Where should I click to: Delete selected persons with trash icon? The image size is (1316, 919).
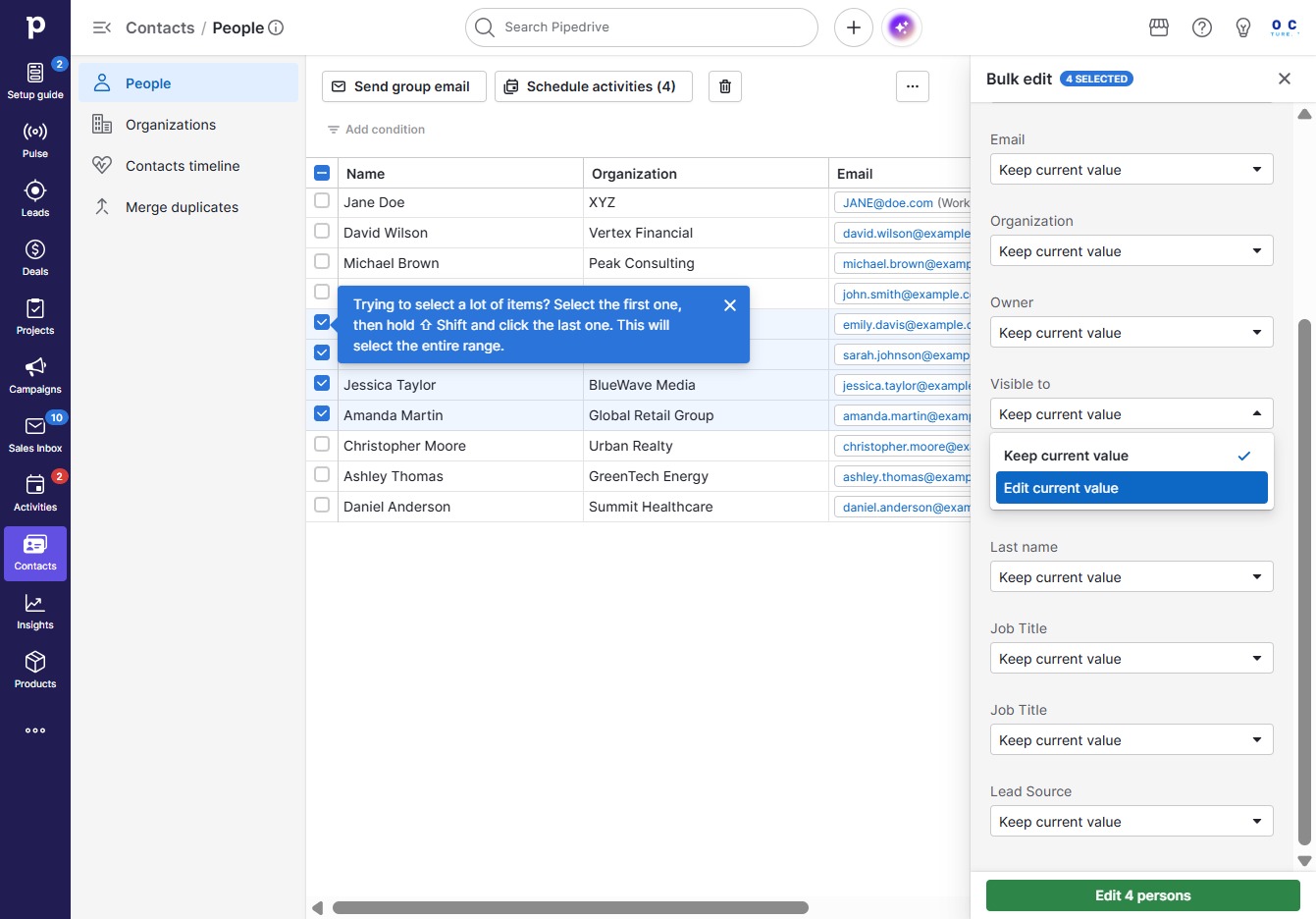click(x=725, y=86)
